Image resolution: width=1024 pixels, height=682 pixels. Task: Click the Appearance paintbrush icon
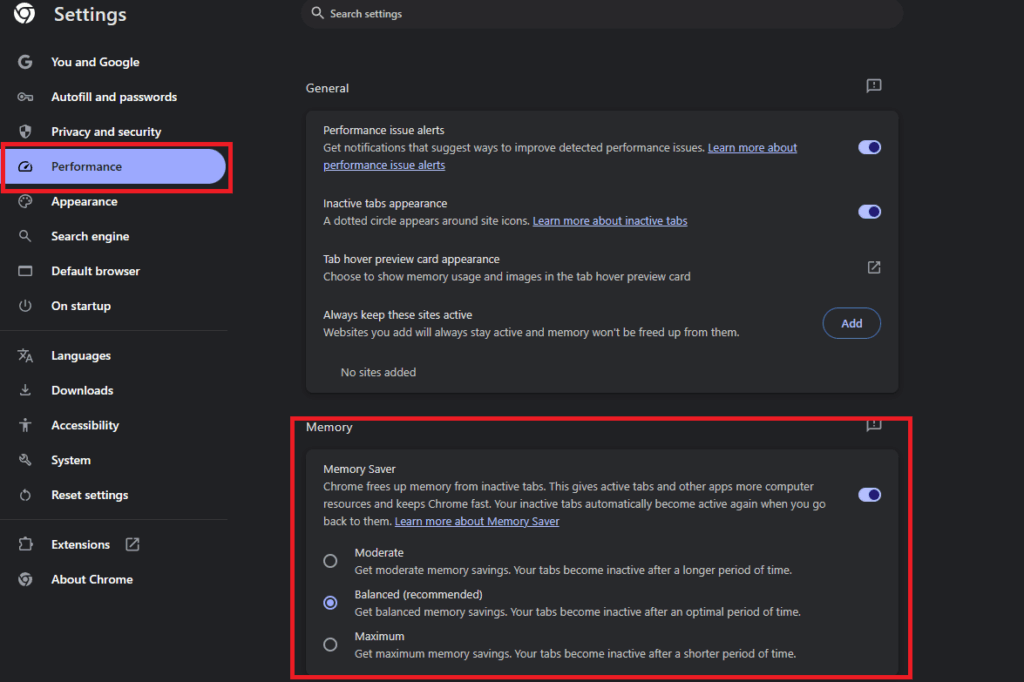pos(25,201)
